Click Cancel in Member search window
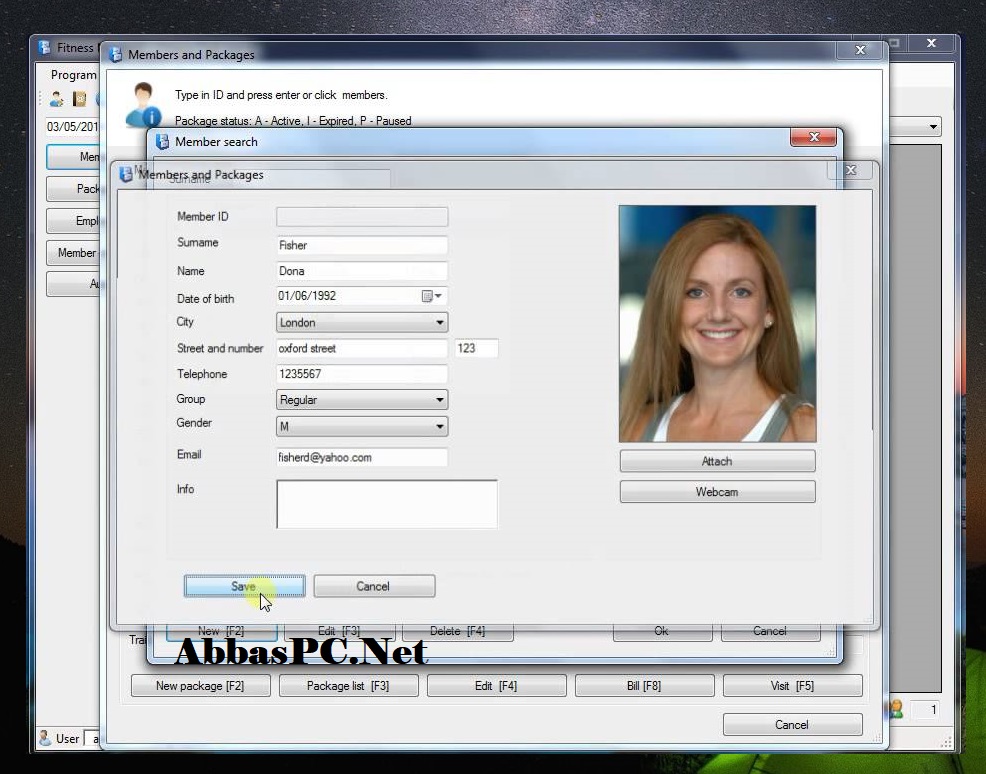Screen dimensions: 986x774 770,632
